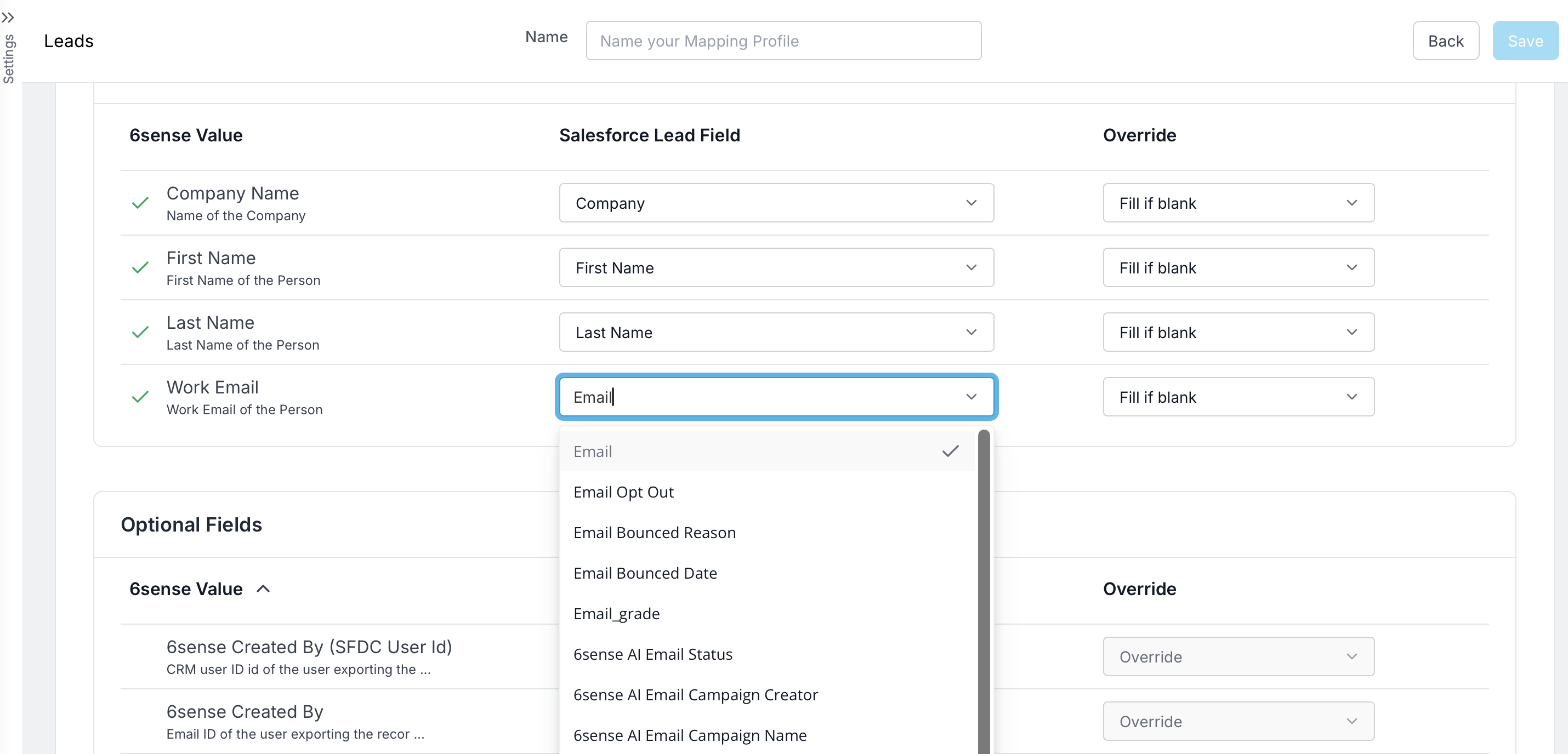Click the Email field combo box chevron

(972, 397)
